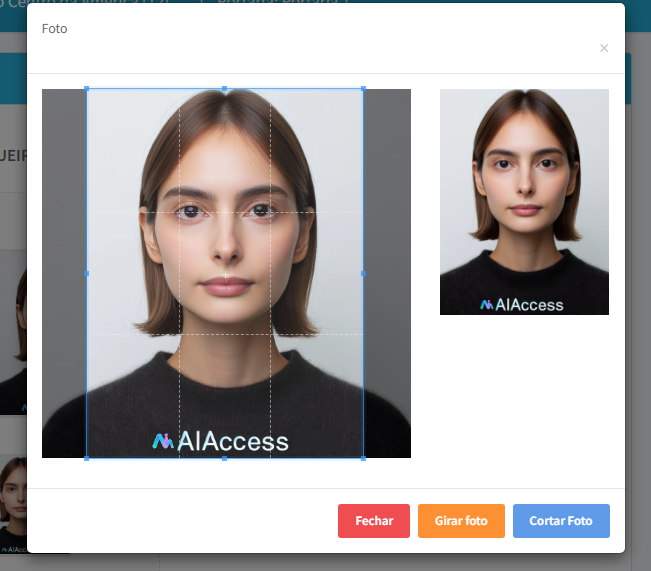Dismiss the Foto dialog using the X

click(x=603, y=48)
